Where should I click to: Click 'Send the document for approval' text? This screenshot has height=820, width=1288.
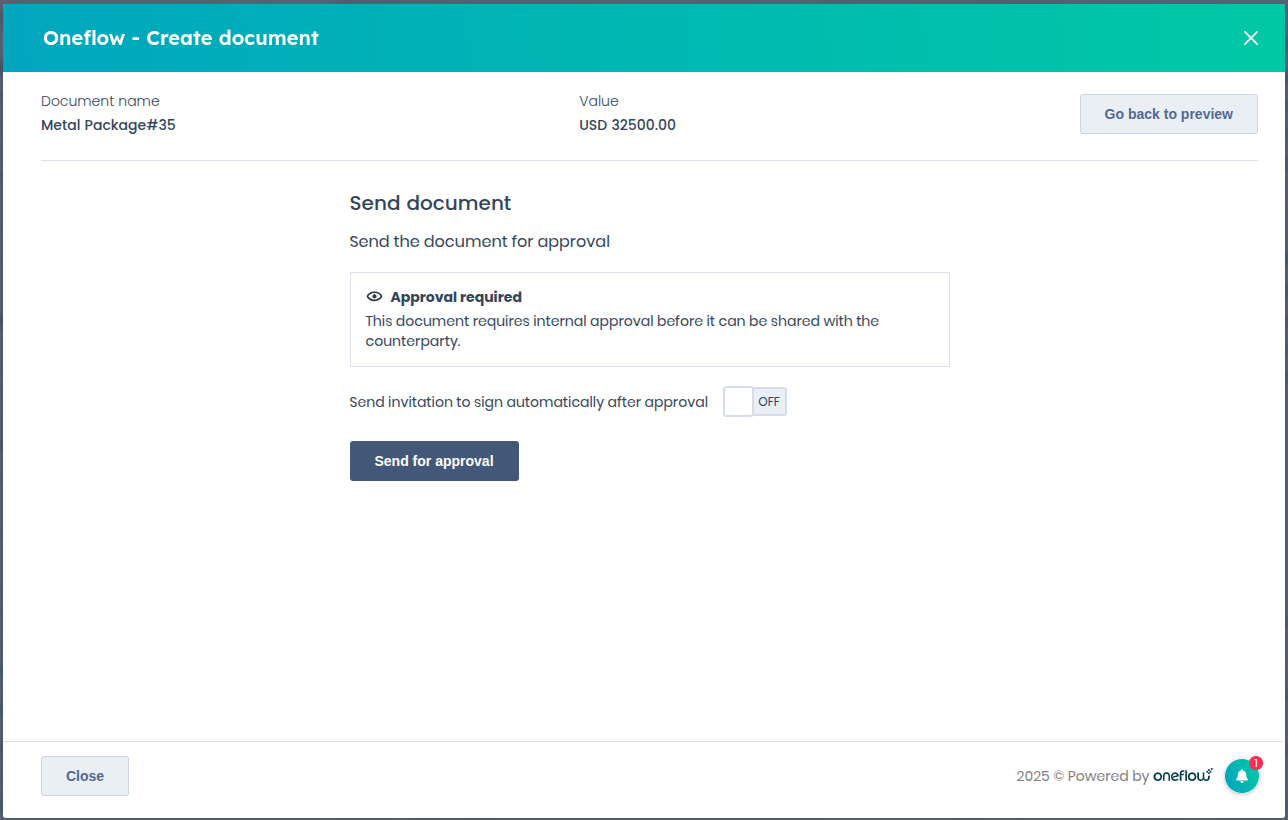[479, 241]
